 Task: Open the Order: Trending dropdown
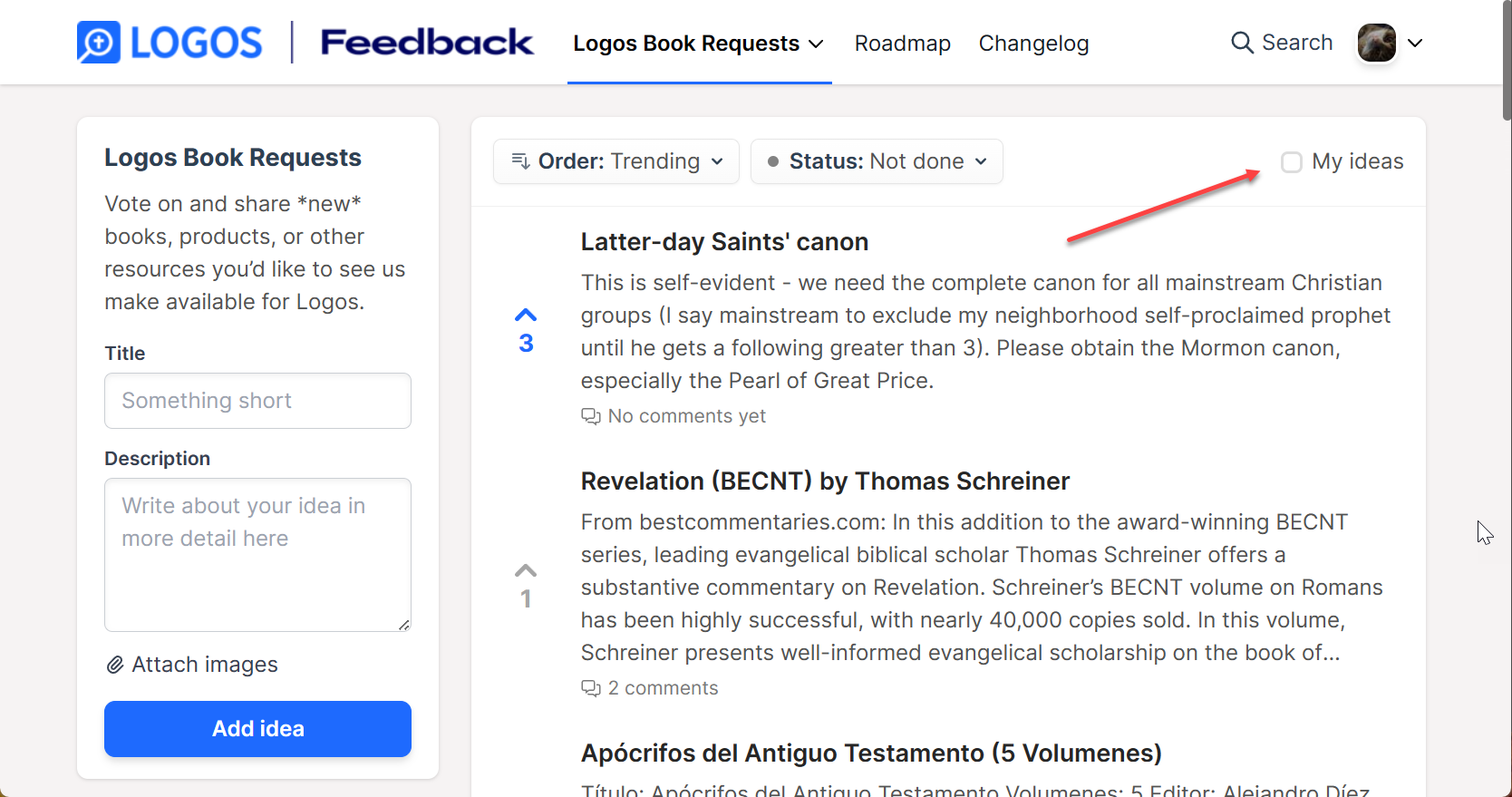616,161
